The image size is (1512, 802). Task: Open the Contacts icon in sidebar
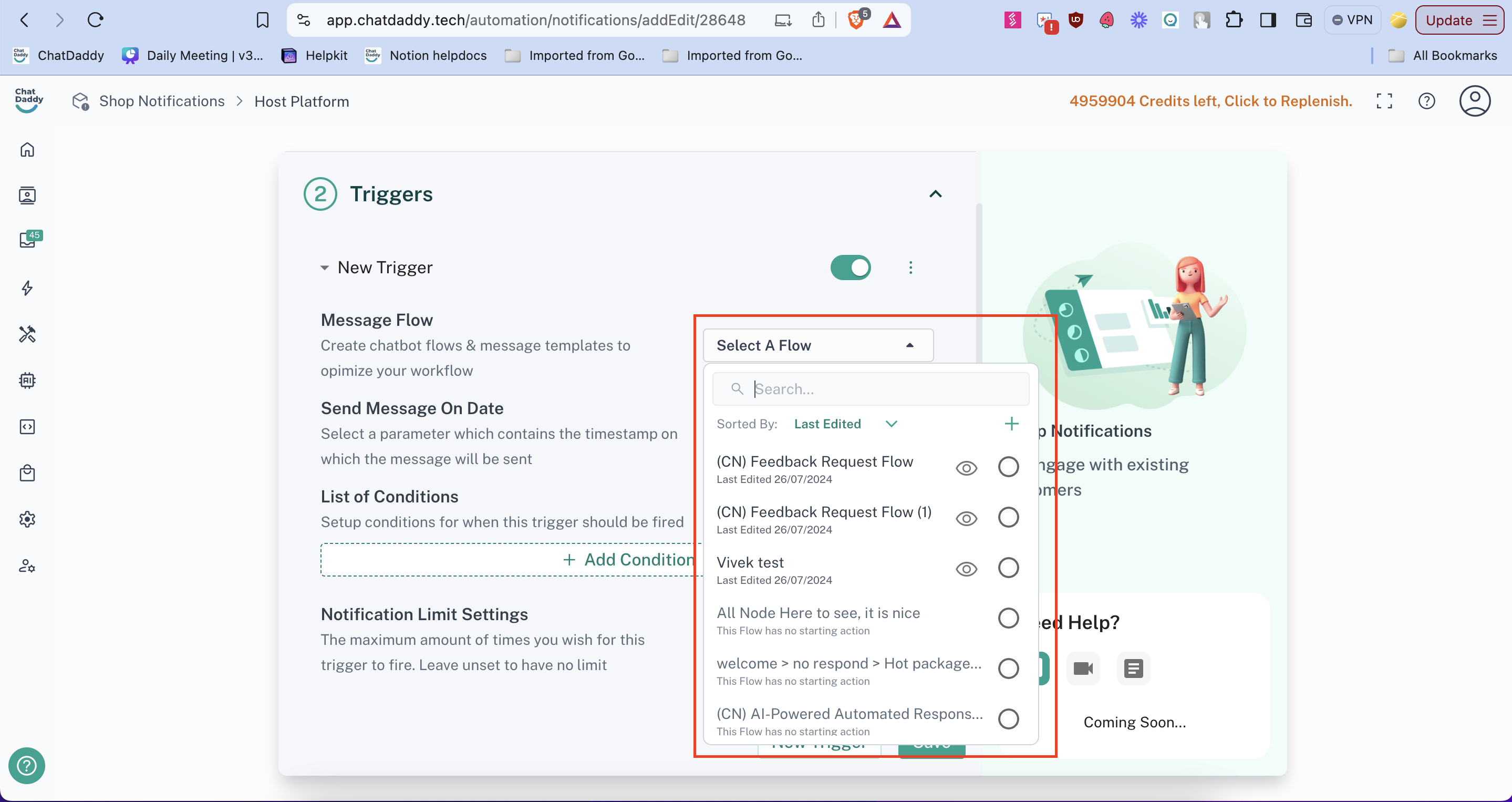pyautogui.click(x=27, y=196)
